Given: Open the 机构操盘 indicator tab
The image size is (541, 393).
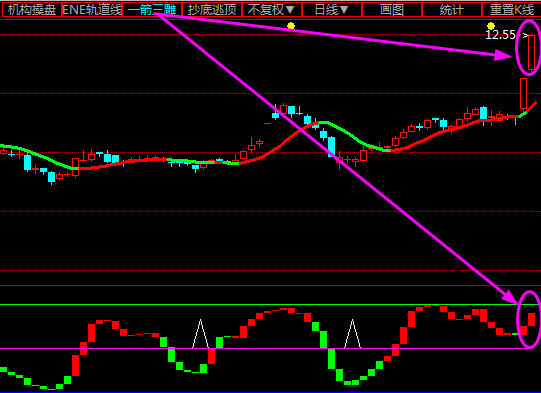Looking at the screenshot, I should tap(32, 10).
